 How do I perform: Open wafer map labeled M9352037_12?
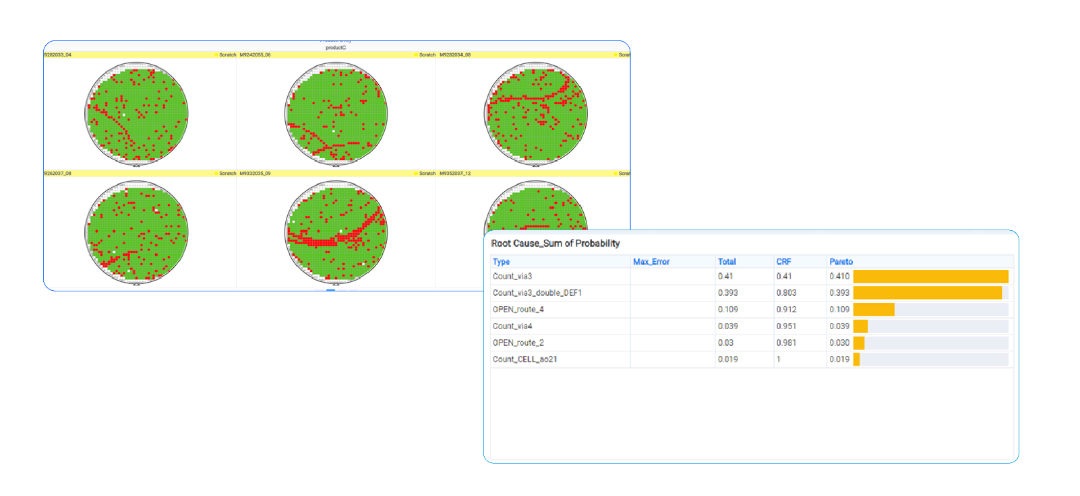pos(536,207)
